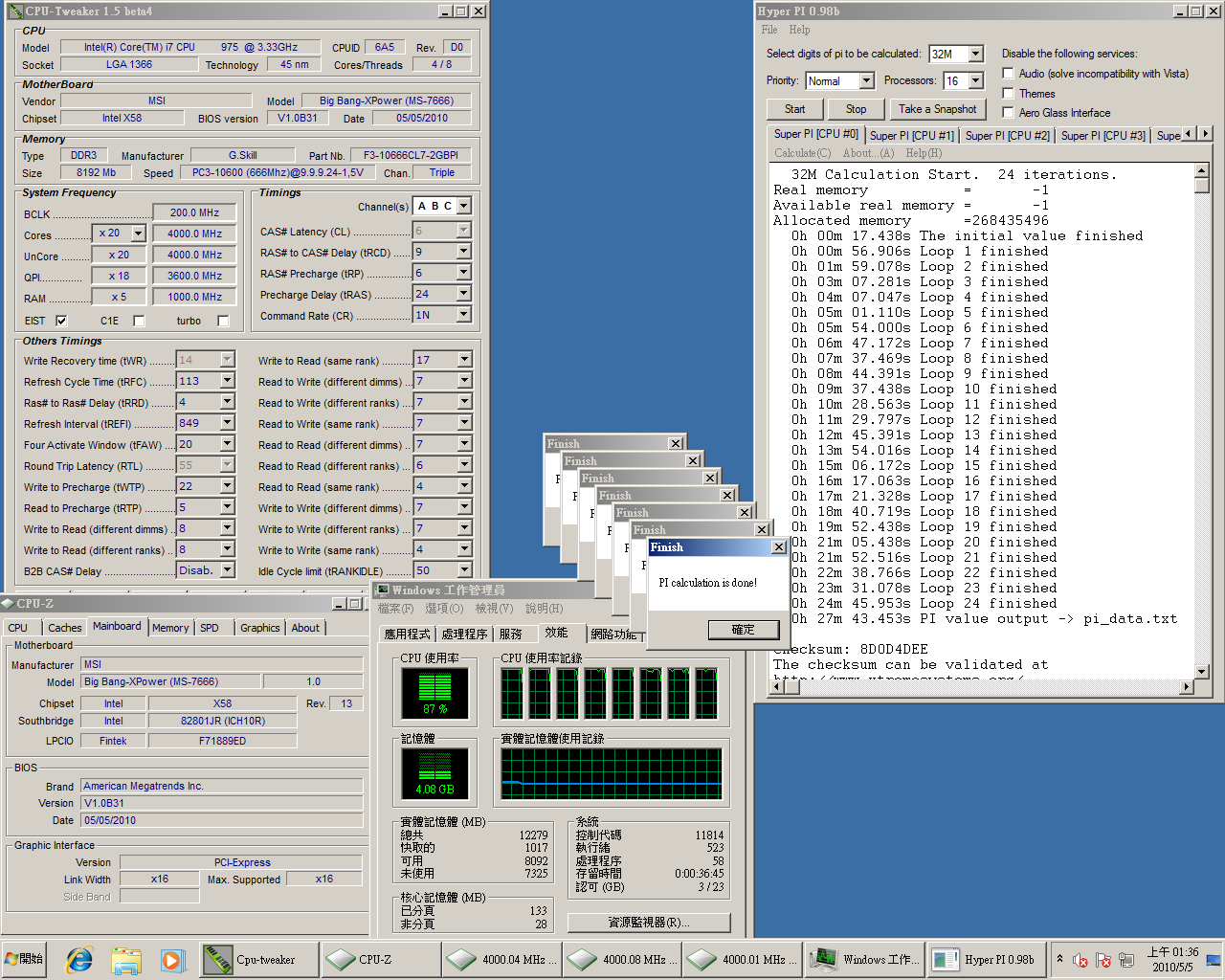The width and height of the screenshot is (1225, 980).
Task: Click the CPU usage 87 % meter
Action: (x=434, y=694)
